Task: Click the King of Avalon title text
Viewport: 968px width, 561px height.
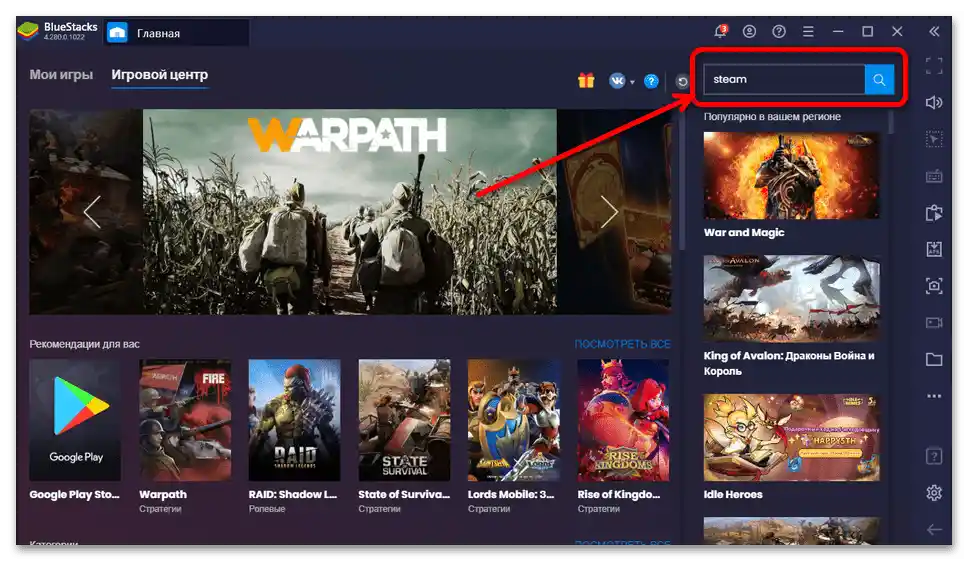Action: click(789, 364)
